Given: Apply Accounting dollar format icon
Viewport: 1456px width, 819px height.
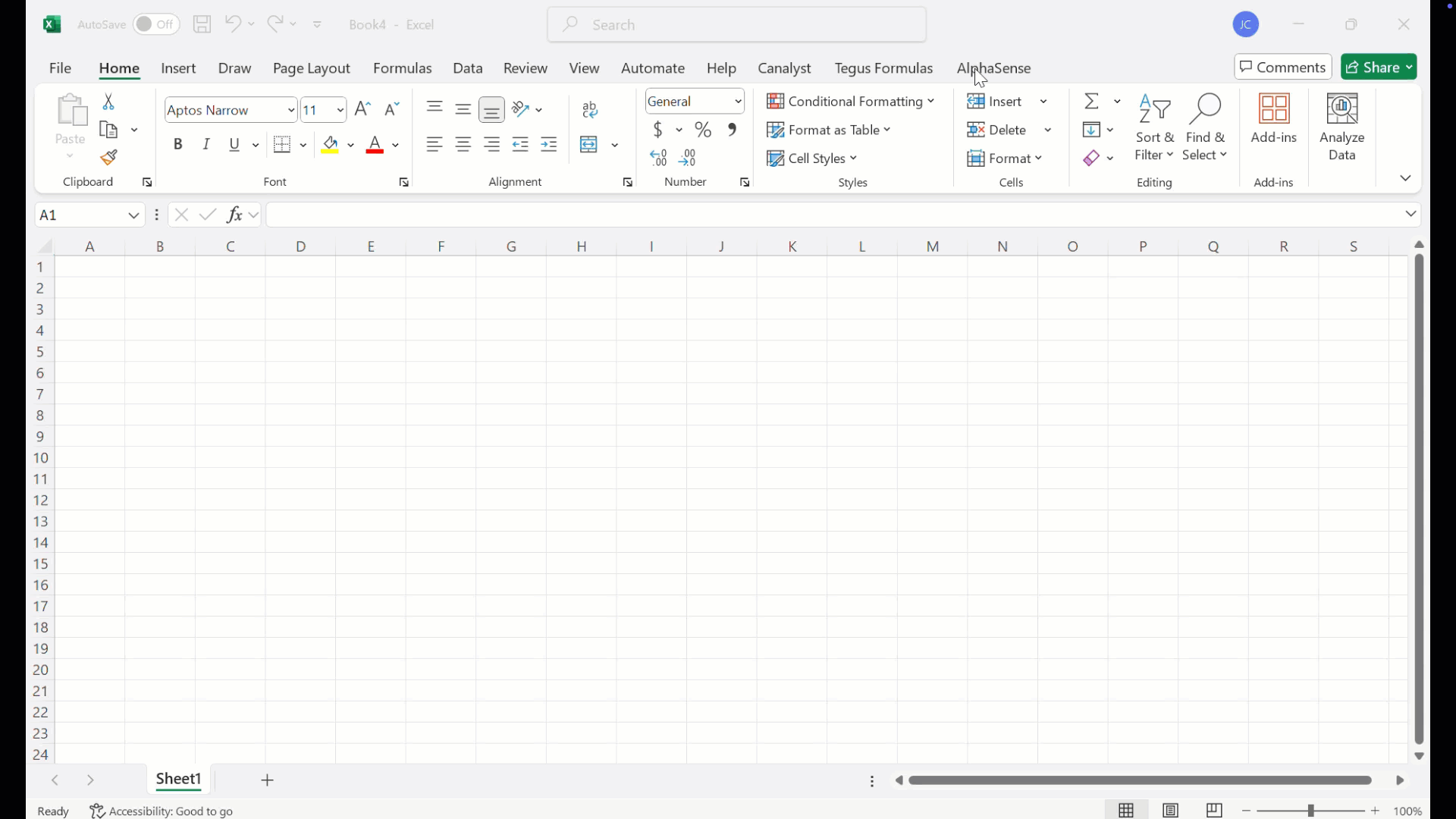Looking at the screenshot, I should coord(658,130).
